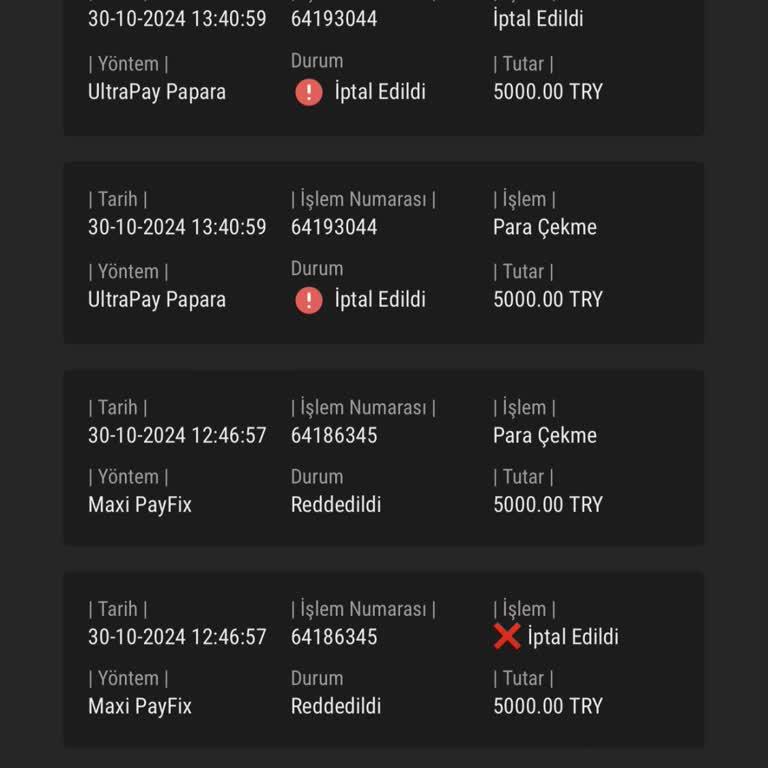The image size is (768, 768).
Task: Click the Reddedildi status in the Maxi PayFix Para Çekme card
Action: coord(336,505)
